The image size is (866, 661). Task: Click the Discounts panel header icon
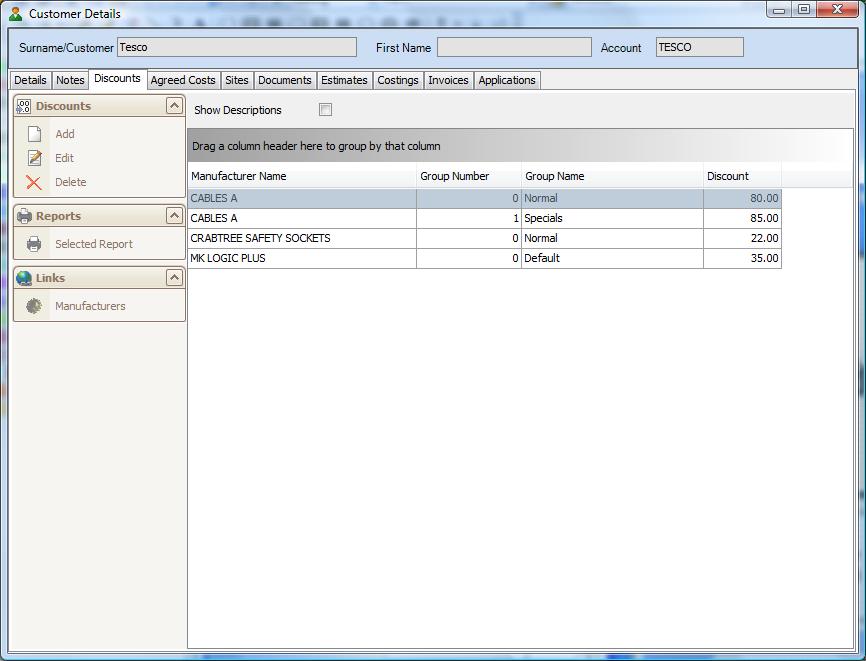tap(24, 106)
